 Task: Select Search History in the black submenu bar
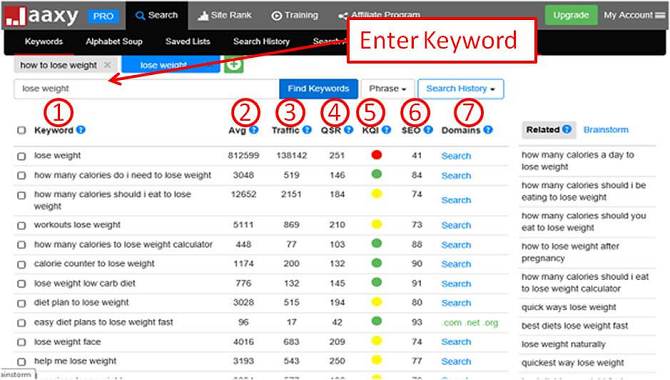coord(262,41)
